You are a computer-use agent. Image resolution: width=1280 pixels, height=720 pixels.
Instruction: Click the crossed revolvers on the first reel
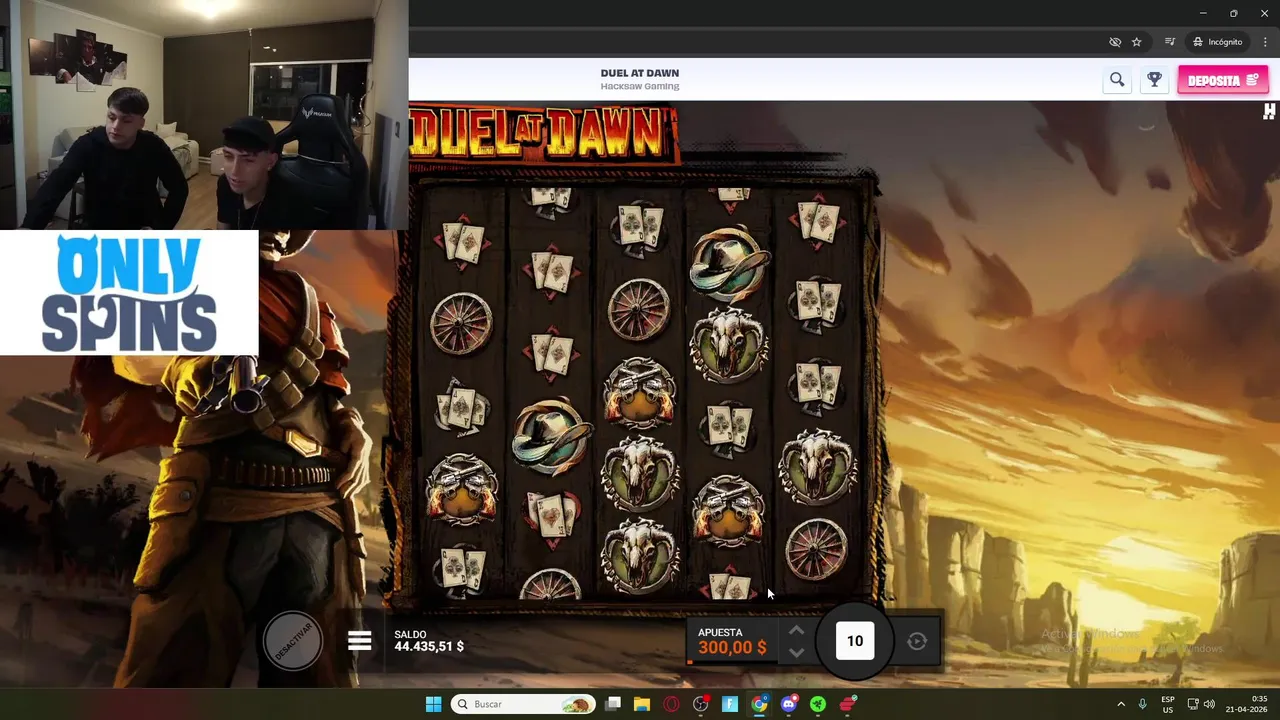tap(461, 490)
